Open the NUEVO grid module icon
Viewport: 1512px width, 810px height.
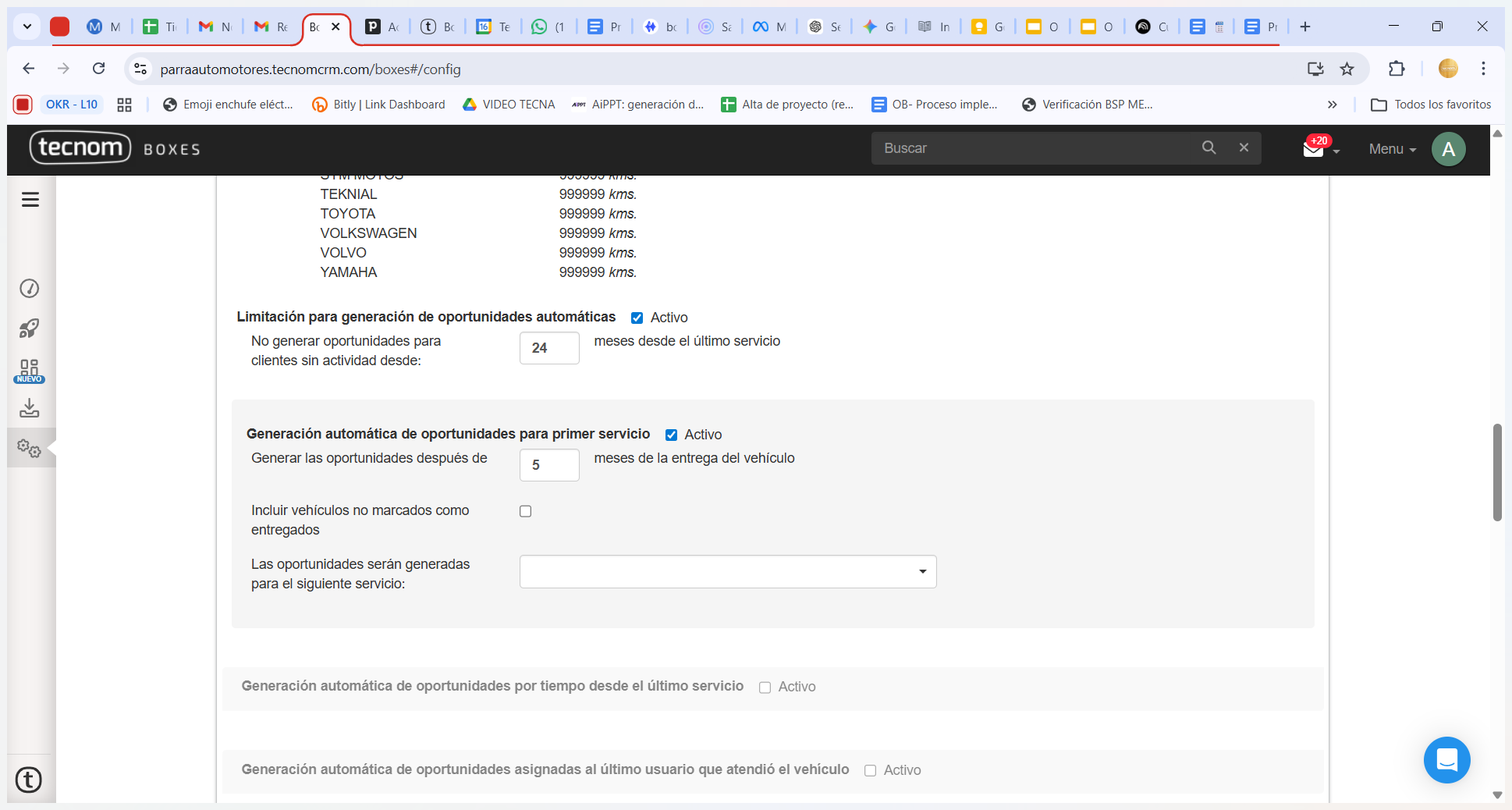point(29,370)
